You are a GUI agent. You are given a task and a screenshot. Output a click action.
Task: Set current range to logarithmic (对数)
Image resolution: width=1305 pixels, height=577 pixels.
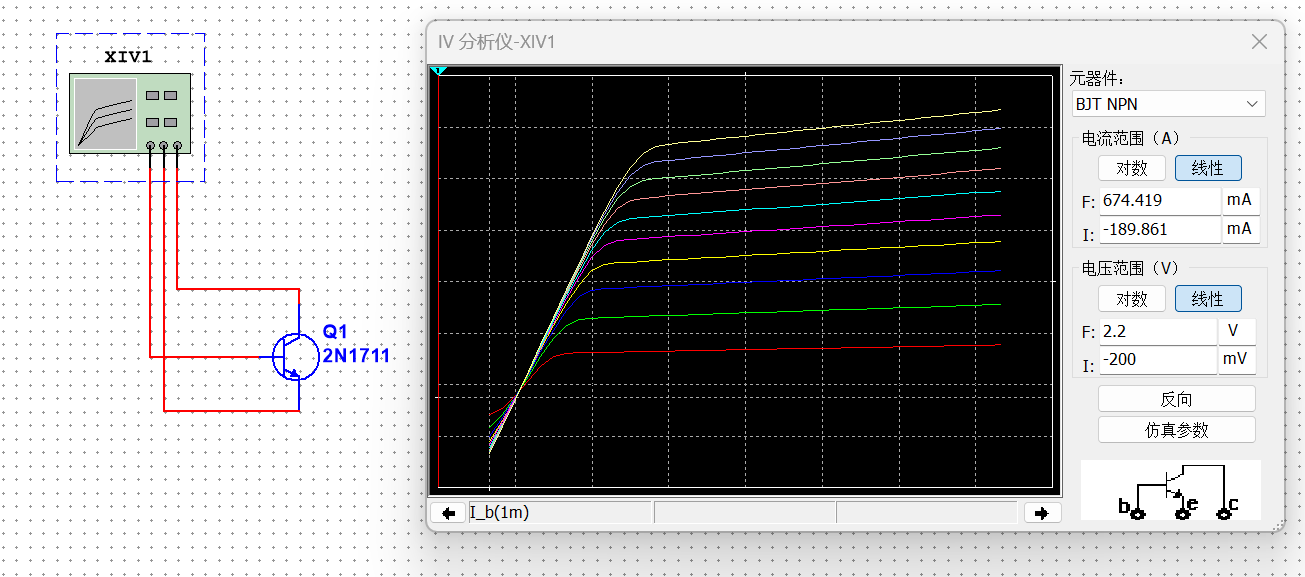[1131, 168]
